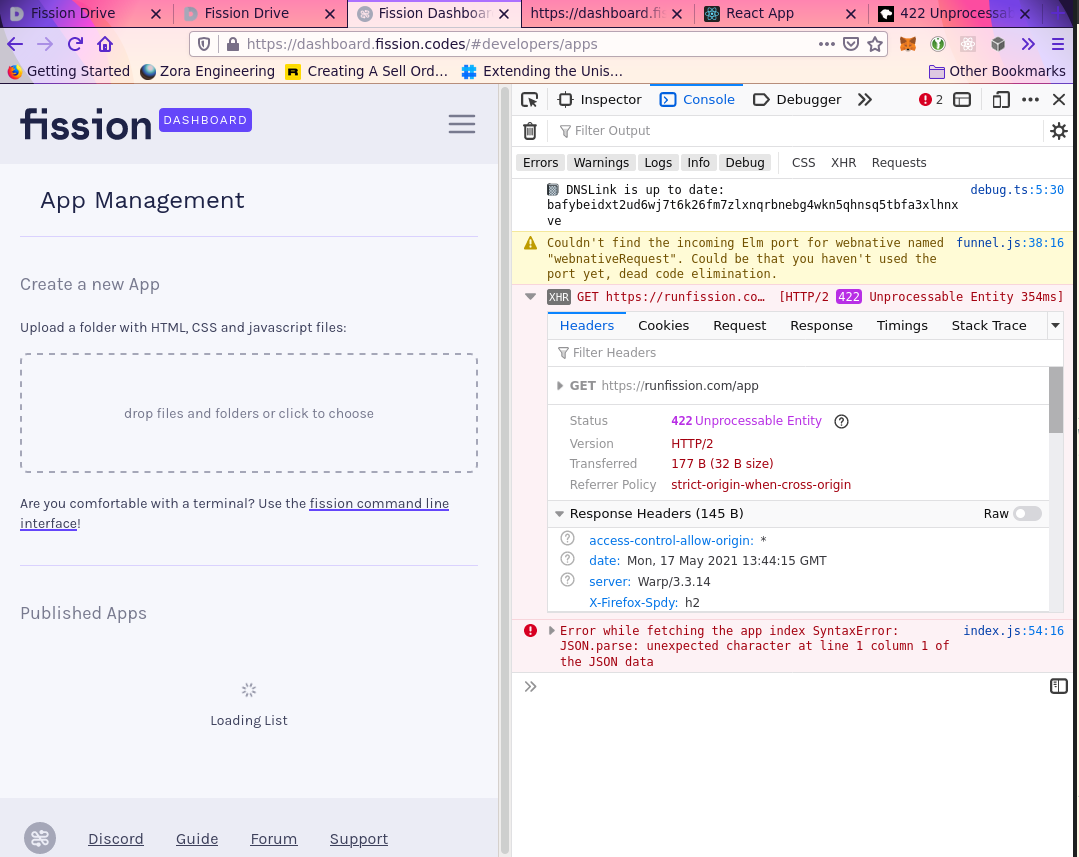
Task: Click the drop files upload area
Action: pyautogui.click(x=248, y=413)
